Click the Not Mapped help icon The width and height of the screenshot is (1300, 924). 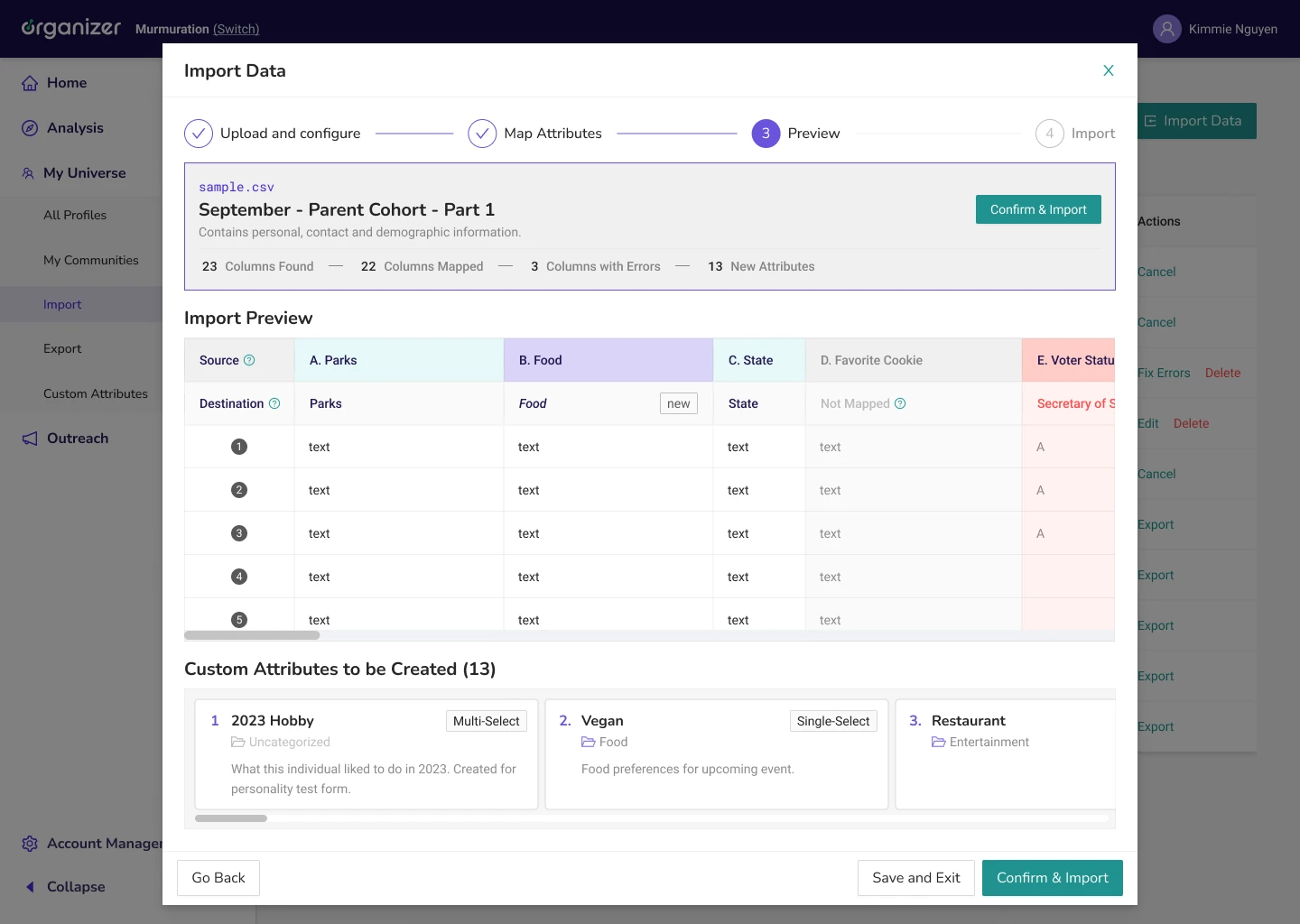coord(900,403)
